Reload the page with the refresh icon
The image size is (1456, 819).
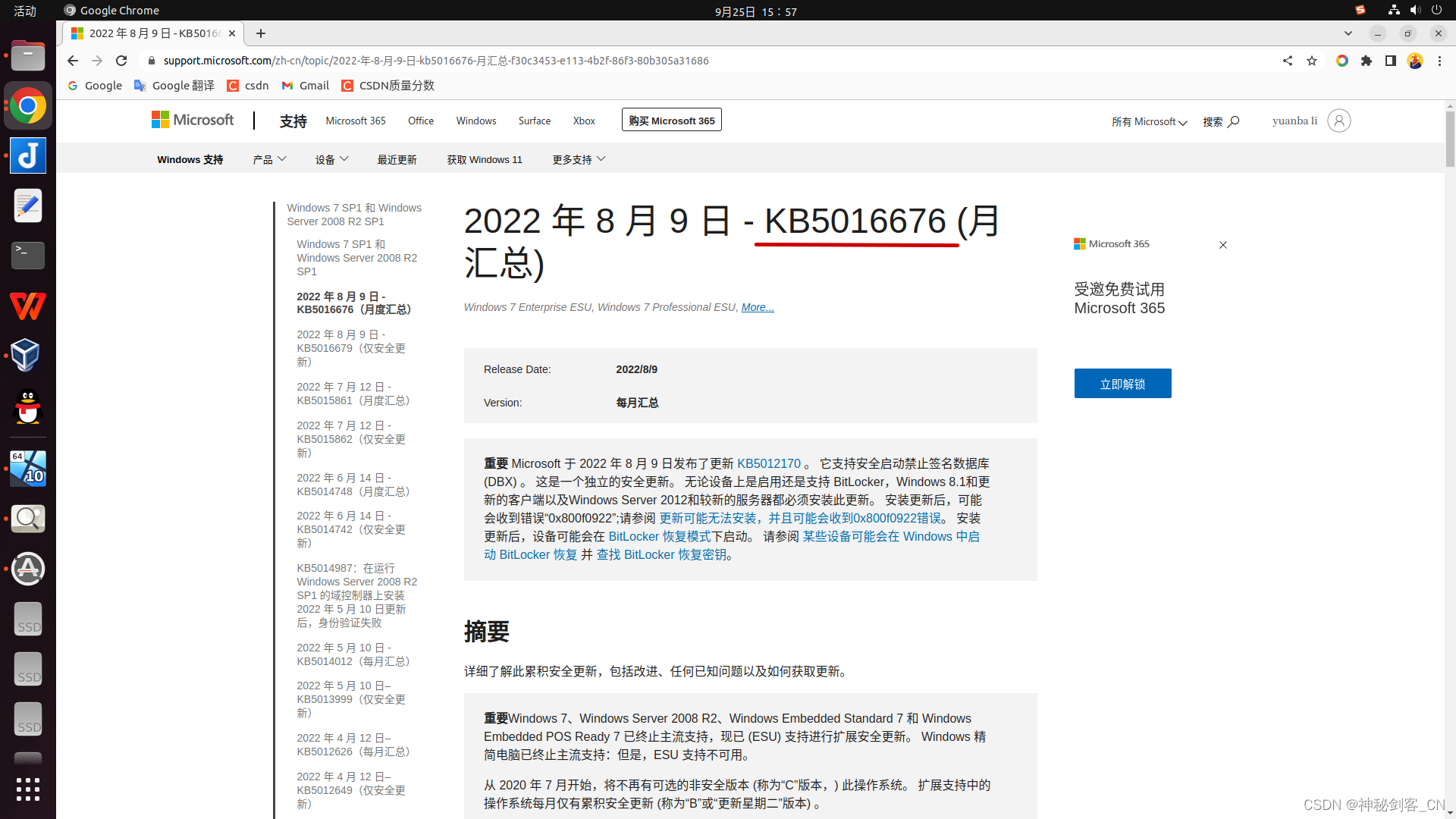121,61
